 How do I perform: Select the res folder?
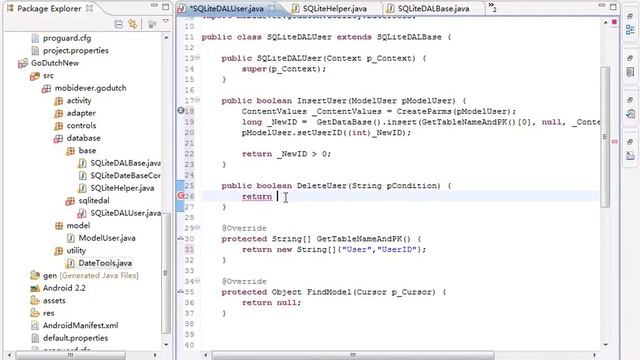point(48,313)
